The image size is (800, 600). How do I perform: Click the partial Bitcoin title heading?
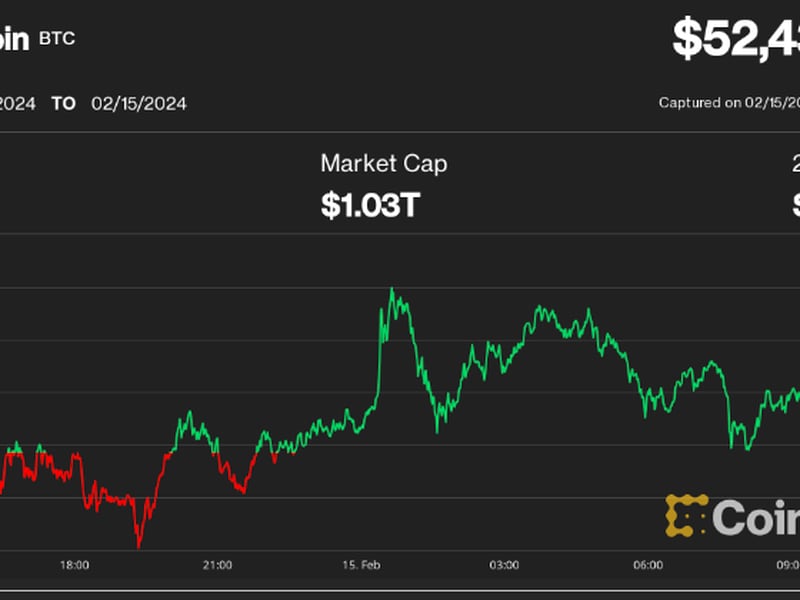[x=14, y=39]
